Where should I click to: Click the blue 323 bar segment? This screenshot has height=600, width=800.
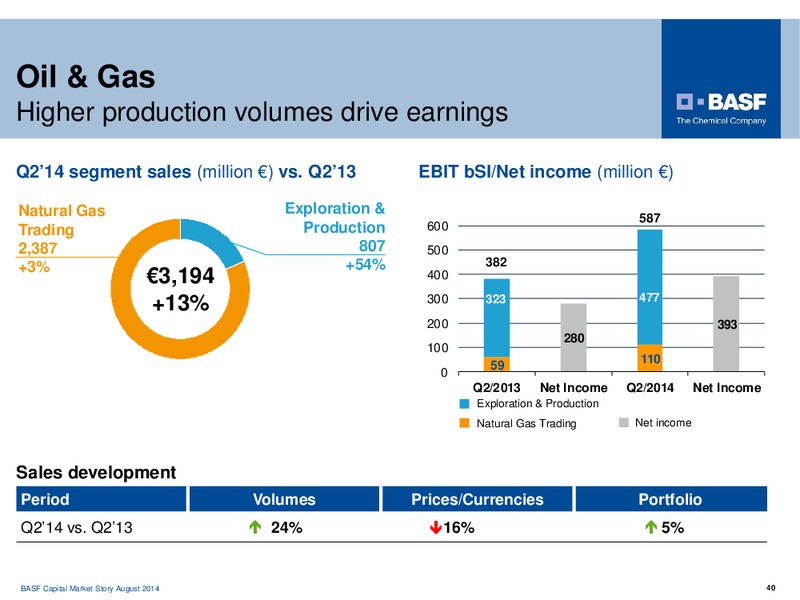tap(496, 317)
